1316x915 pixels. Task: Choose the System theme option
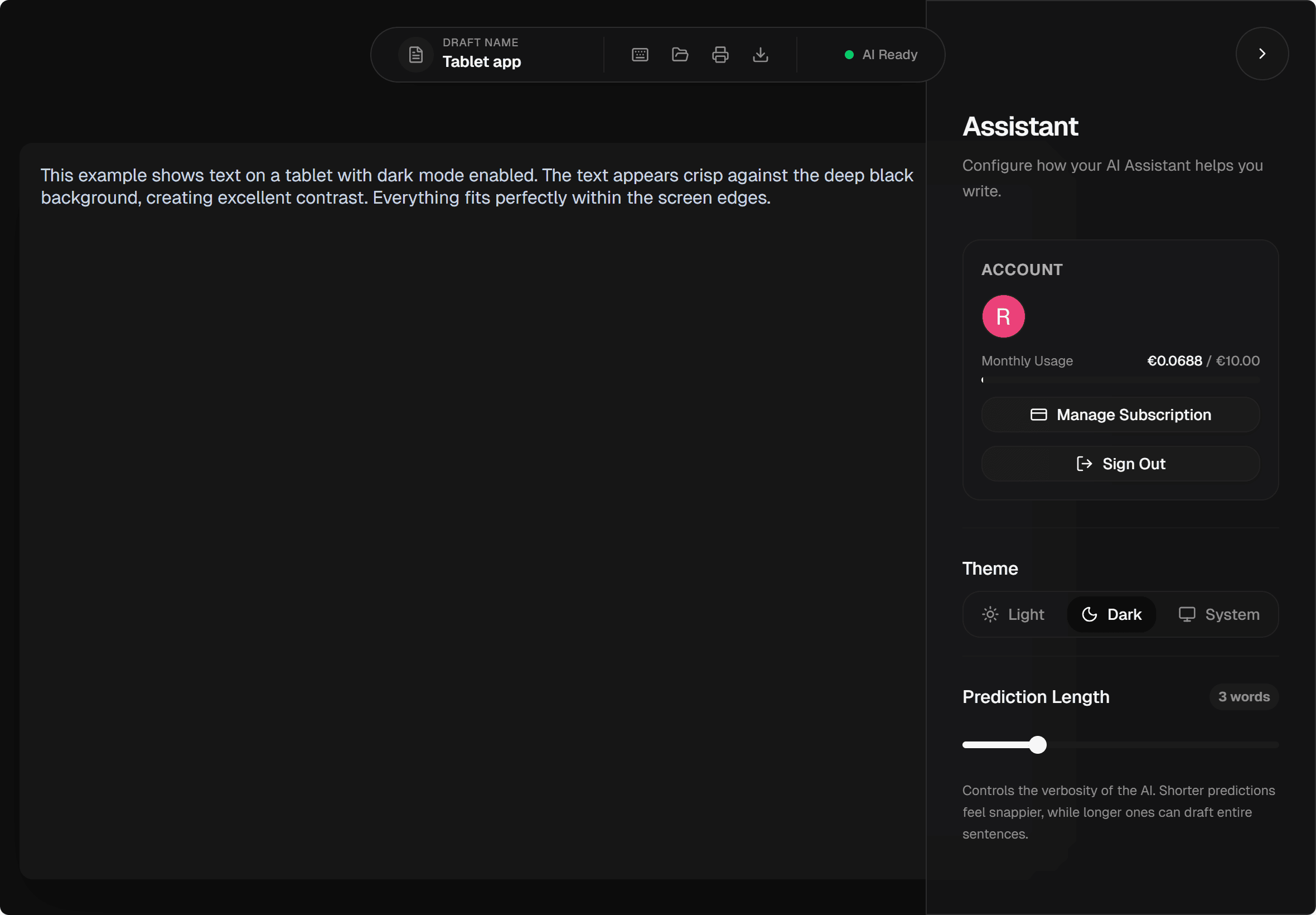click(x=1218, y=615)
